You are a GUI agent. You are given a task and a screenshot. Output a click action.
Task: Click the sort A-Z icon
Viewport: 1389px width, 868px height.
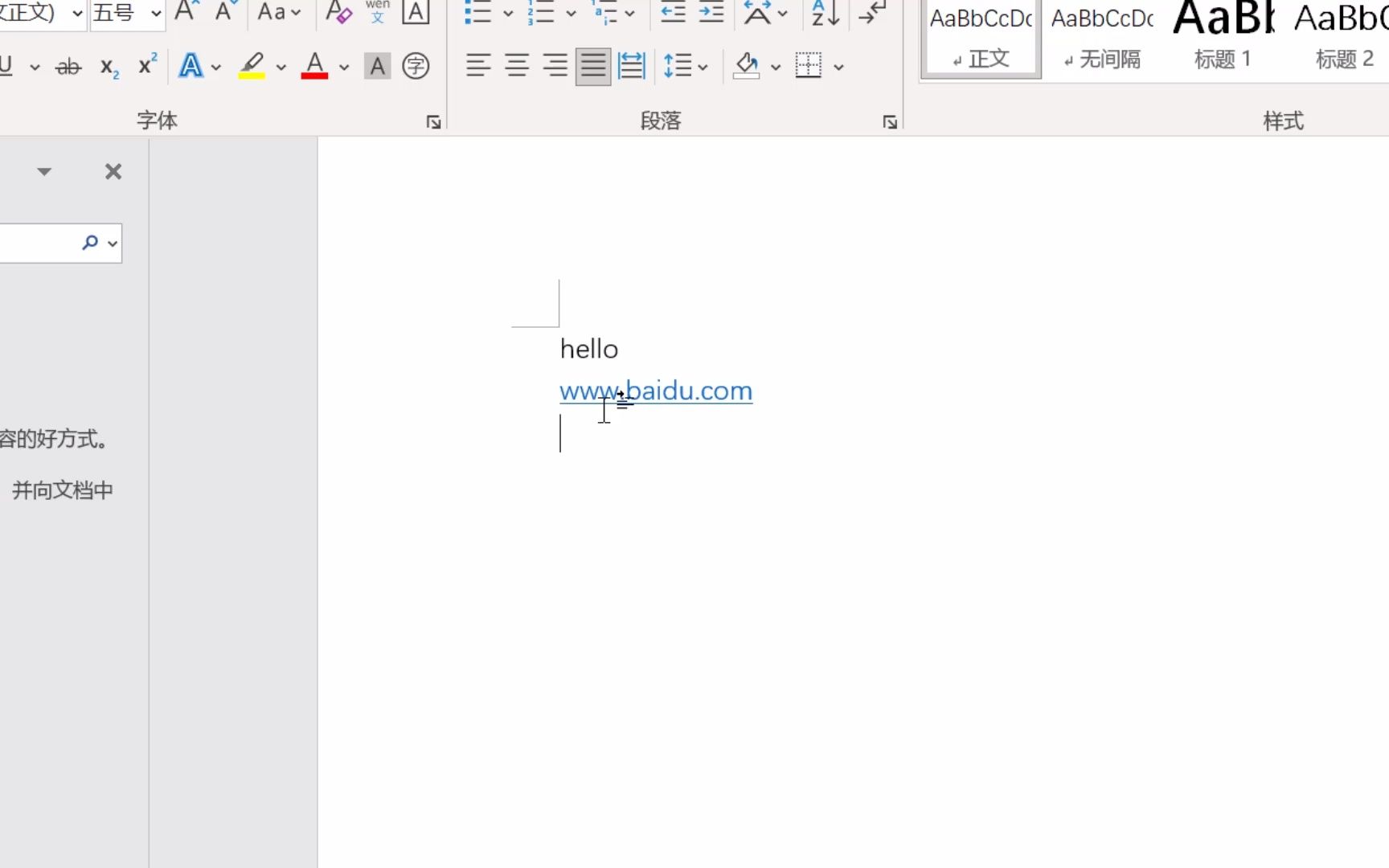coord(826,11)
